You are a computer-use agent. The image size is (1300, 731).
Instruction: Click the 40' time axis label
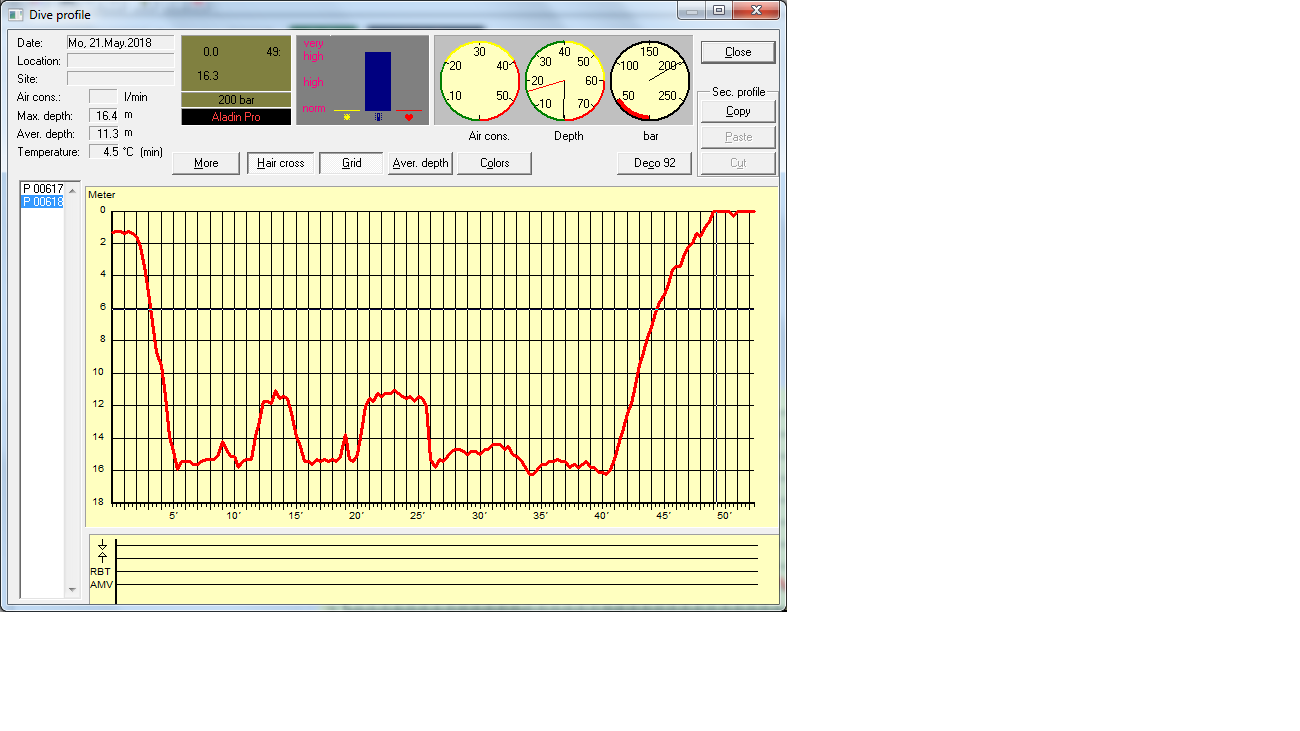point(601,516)
